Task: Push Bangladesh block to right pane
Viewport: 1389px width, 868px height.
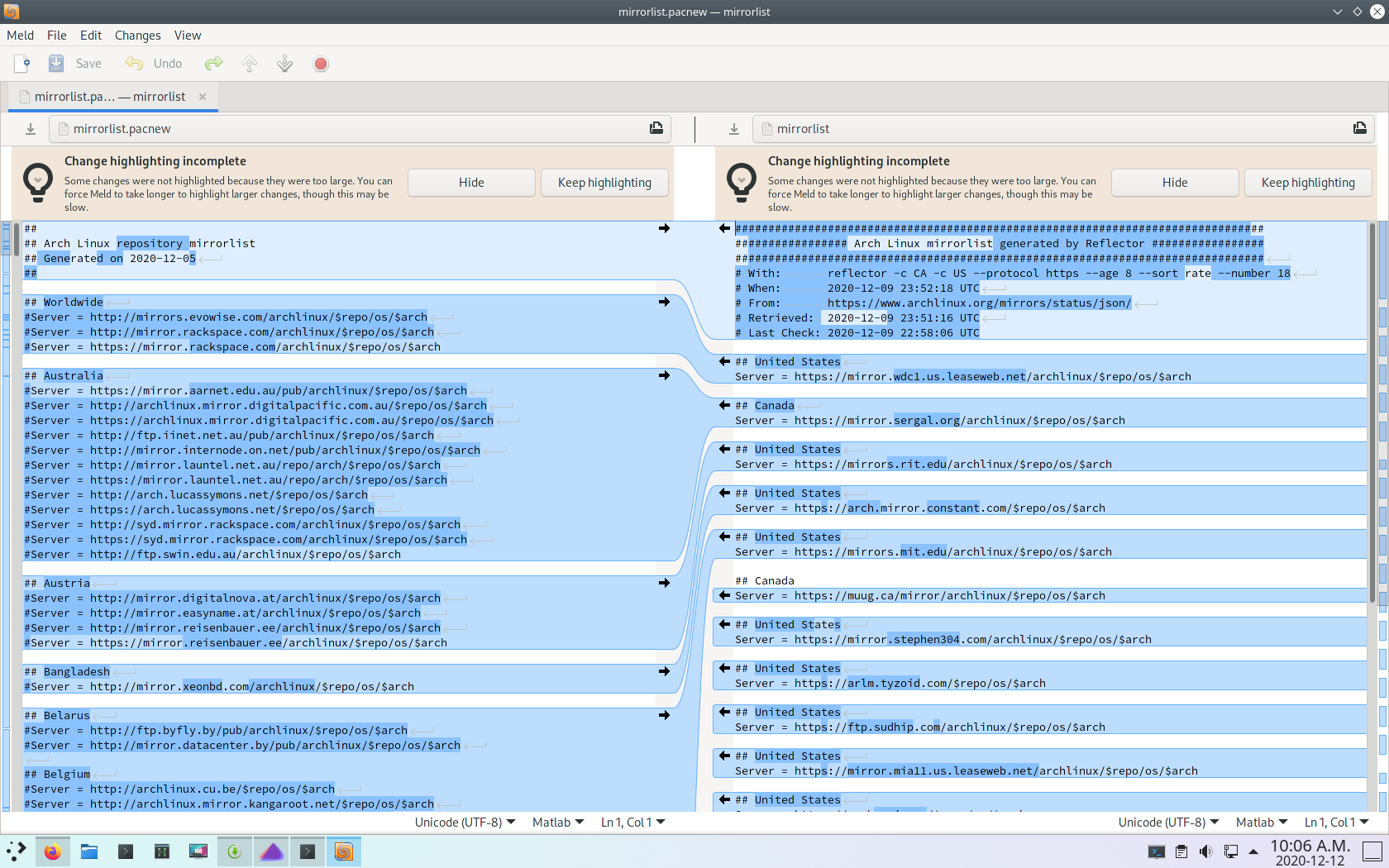Action: 664,671
